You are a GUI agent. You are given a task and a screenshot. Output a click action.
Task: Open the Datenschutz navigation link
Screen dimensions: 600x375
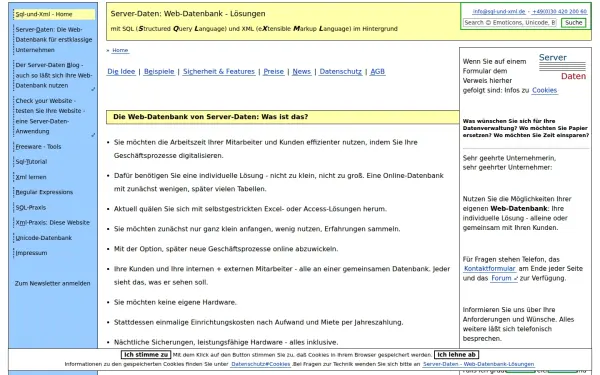341,72
